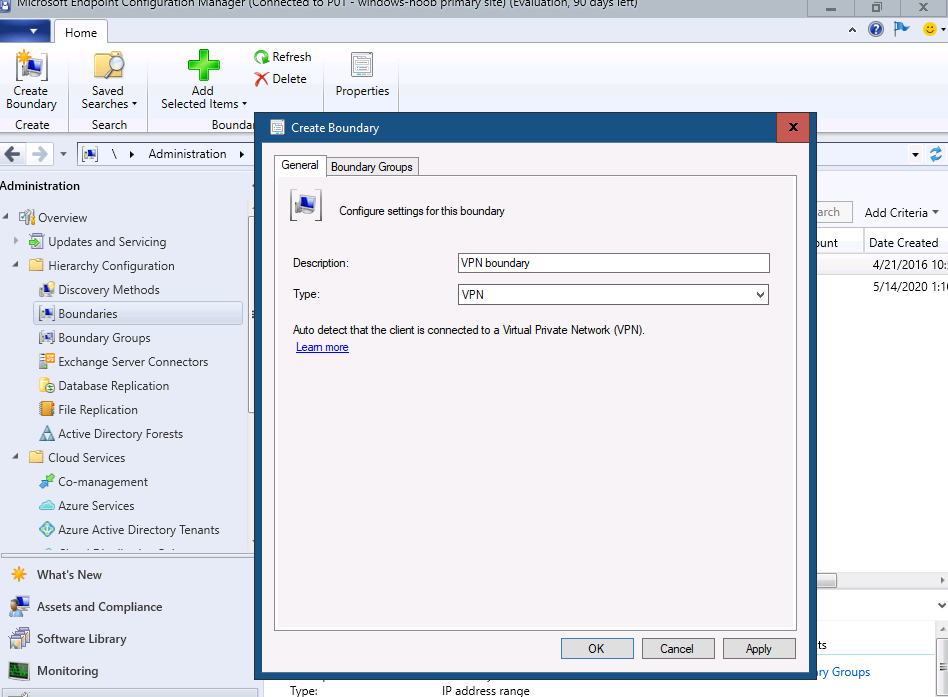Select the Hierarchy Configuration folder
Screen dimensions: 948x697
click(x=102, y=265)
